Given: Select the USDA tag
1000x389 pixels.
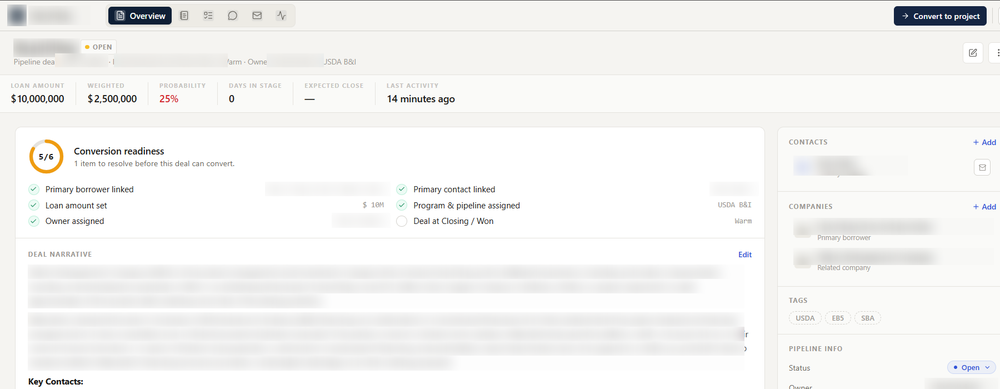Looking at the screenshot, I should [x=805, y=318].
